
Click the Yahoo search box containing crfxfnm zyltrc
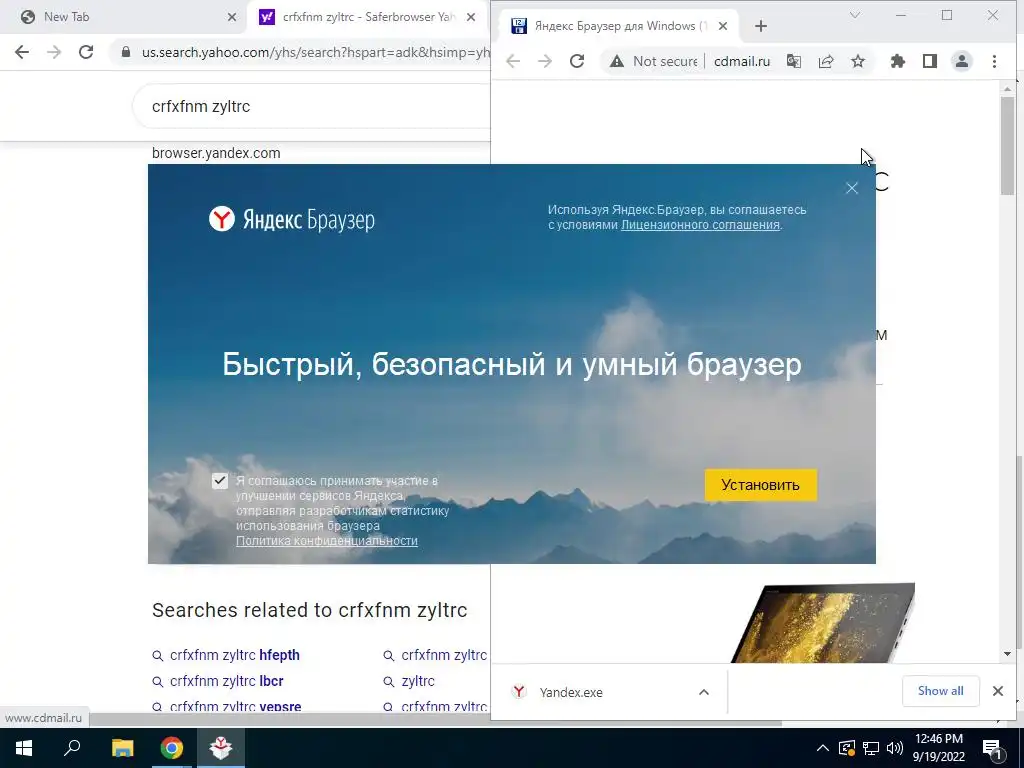point(312,106)
